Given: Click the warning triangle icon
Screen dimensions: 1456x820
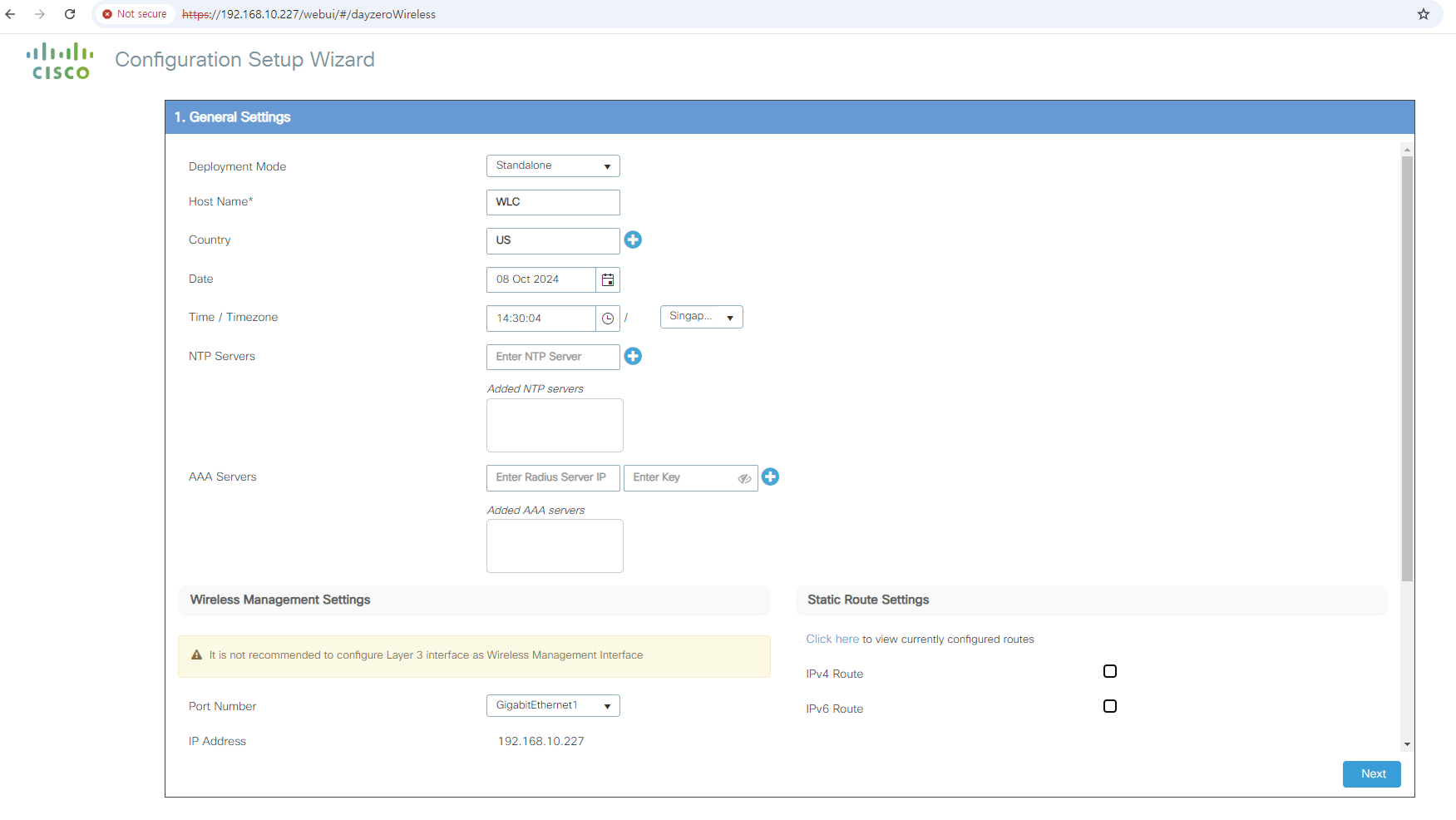Looking at the screenshot, I should click(197, 655).
